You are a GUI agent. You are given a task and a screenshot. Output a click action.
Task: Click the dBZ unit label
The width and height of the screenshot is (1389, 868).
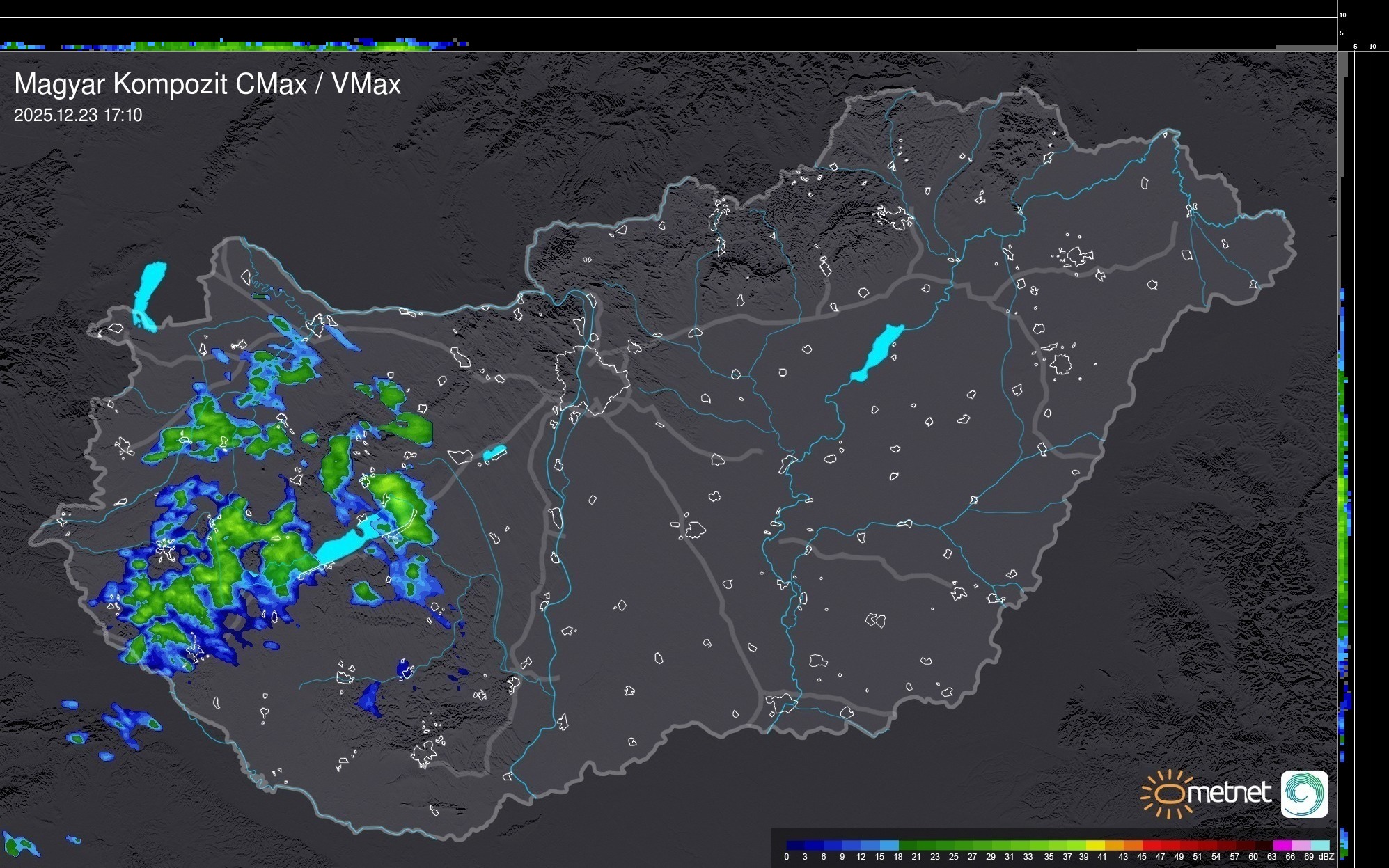[x=1326, y=857]
